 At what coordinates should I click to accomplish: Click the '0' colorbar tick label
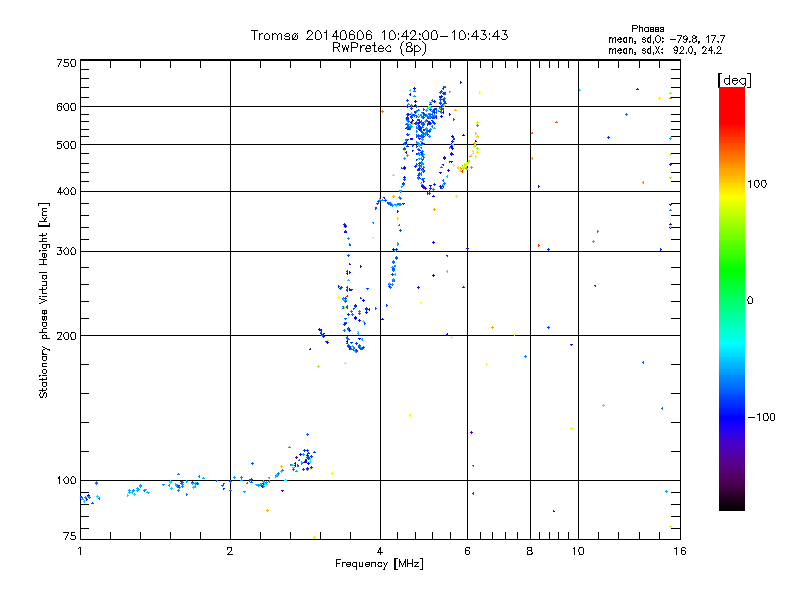pyautogui.click(x=749, y=301)
